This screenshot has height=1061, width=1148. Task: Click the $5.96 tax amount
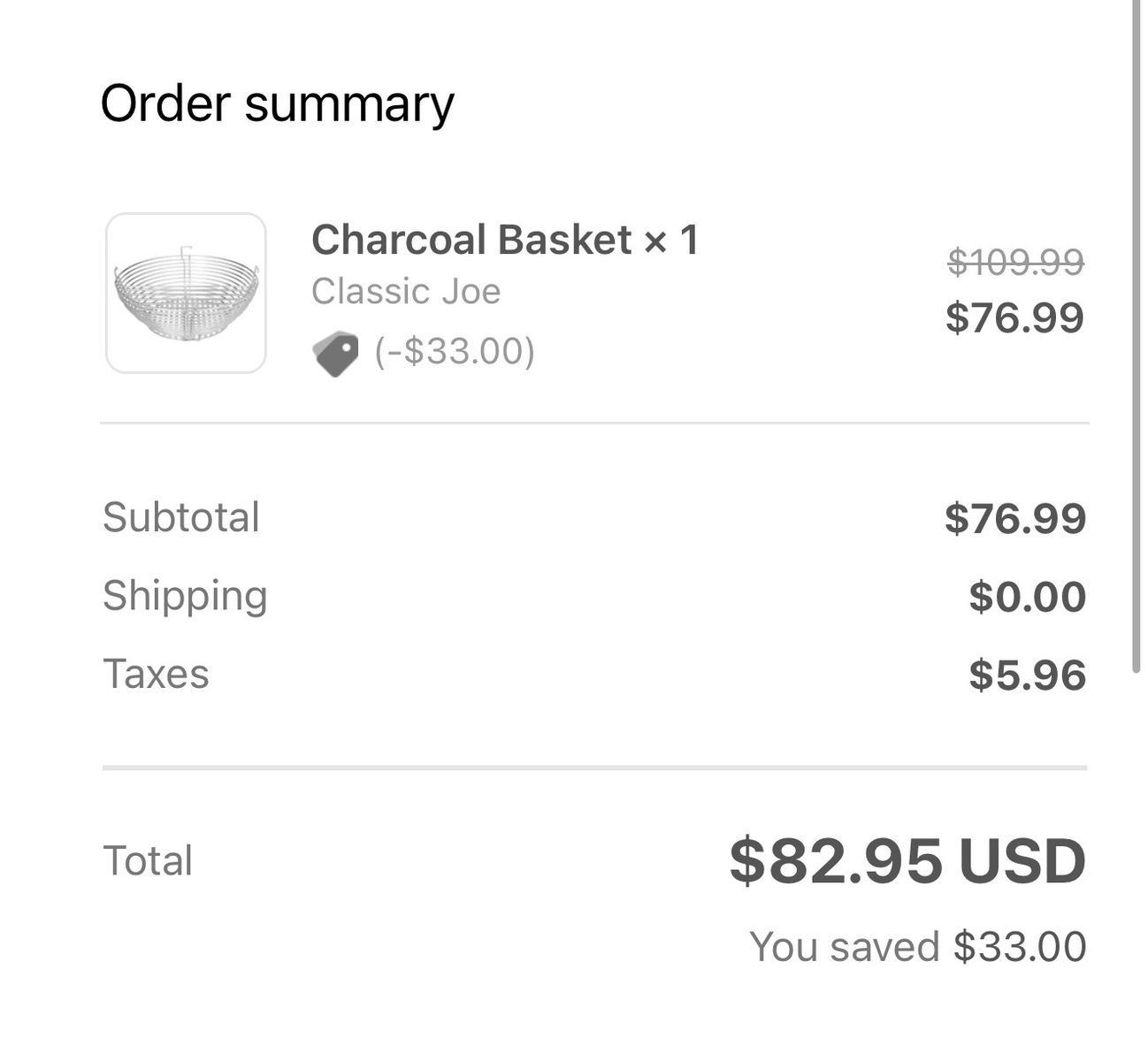tap(1027, 675)
